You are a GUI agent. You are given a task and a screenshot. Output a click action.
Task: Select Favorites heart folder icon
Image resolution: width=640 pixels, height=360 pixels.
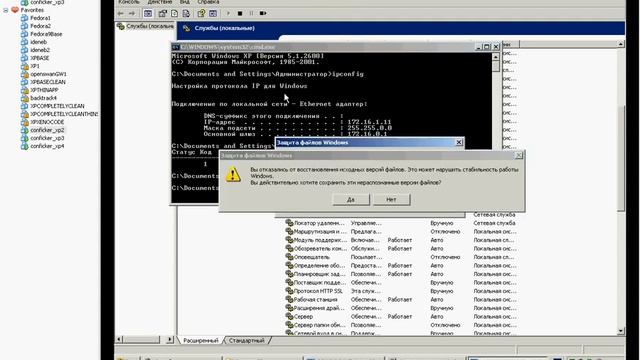(x=15, y=10)
